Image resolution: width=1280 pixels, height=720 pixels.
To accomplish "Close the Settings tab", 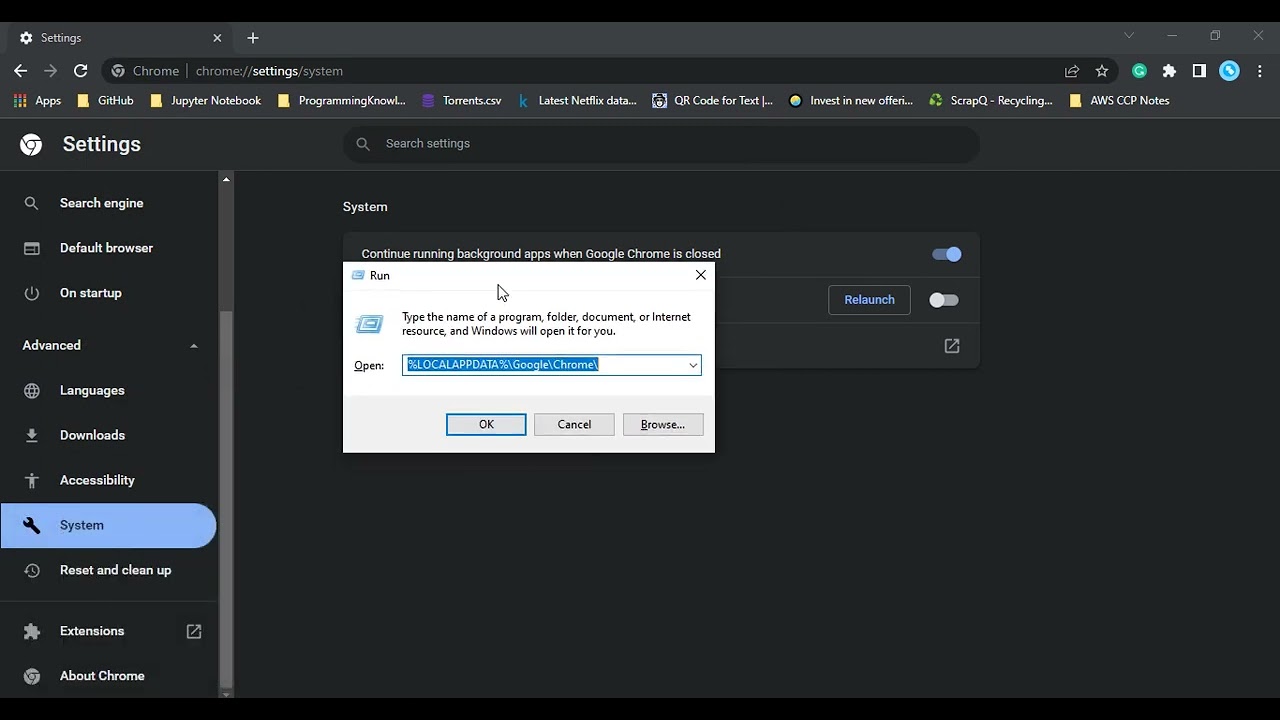I will click(x=217, y=38).
